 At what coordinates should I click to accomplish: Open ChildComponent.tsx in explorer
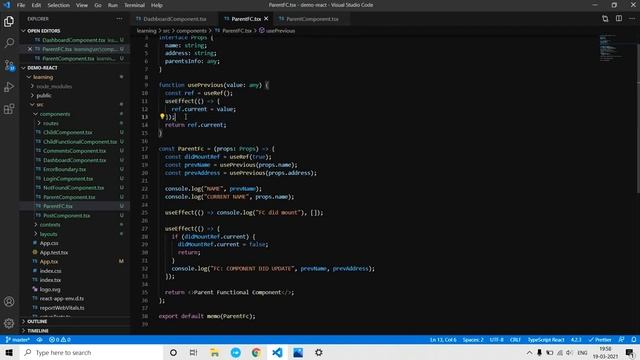[68, 132]
